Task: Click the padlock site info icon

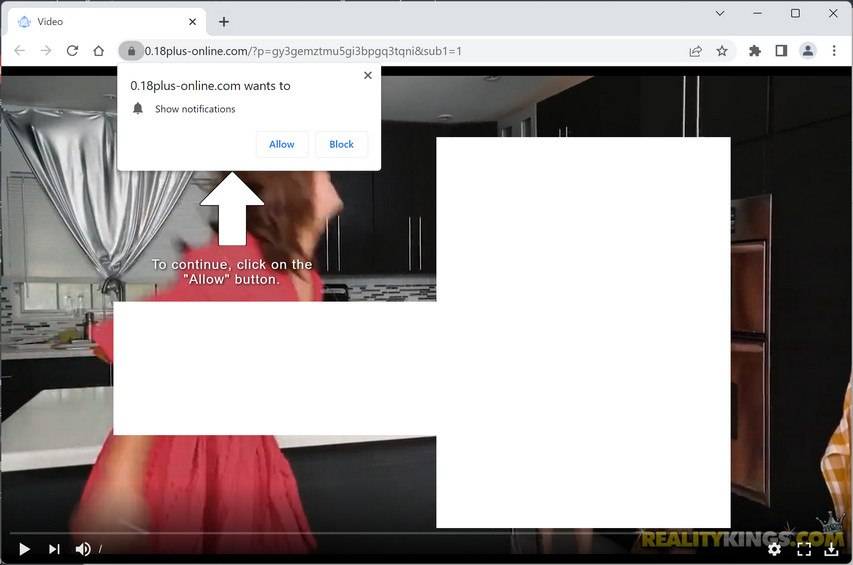Action: pos(131,51)
